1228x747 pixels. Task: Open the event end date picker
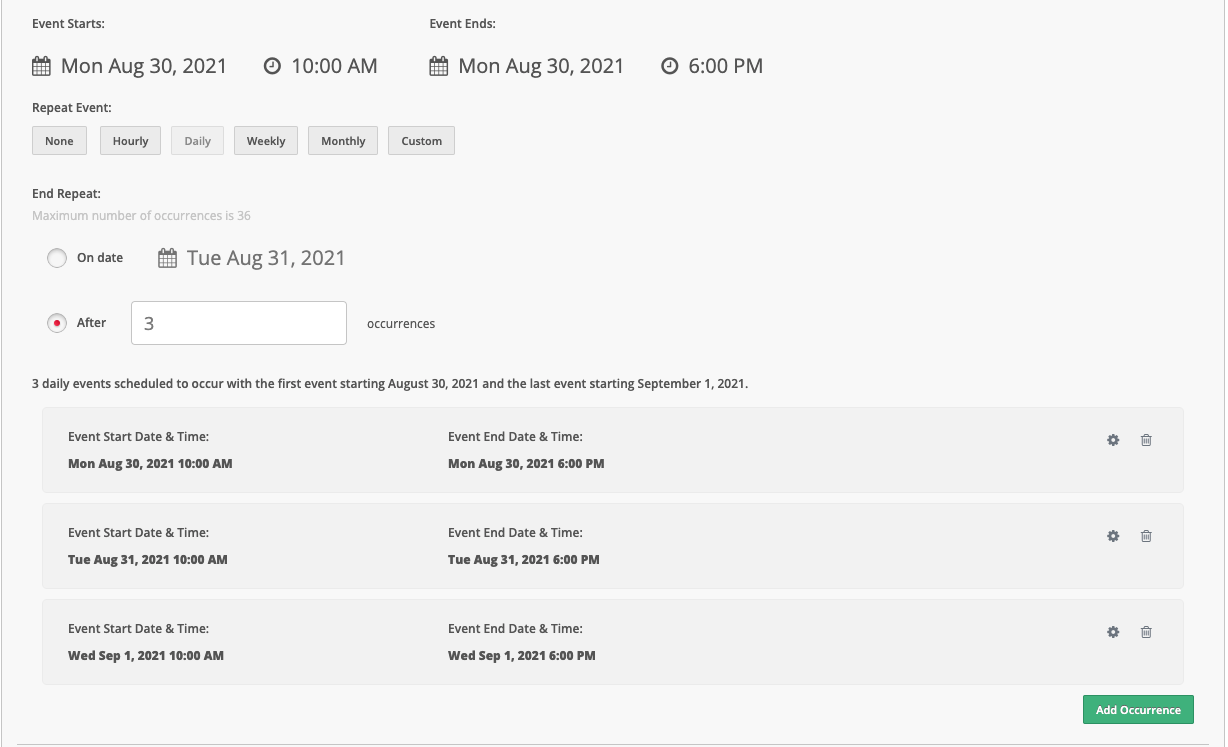(x=541, y=67)
